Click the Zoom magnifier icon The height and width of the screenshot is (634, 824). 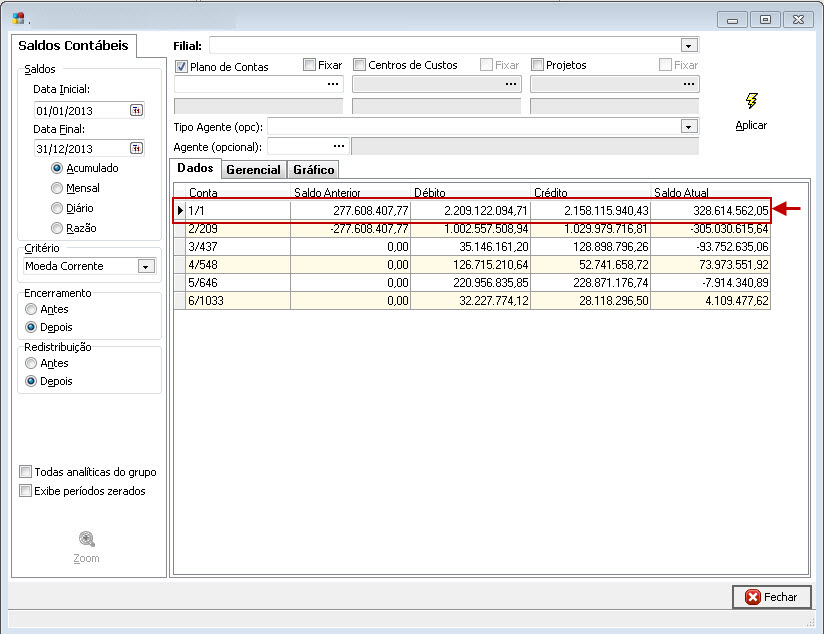(86, 539)
